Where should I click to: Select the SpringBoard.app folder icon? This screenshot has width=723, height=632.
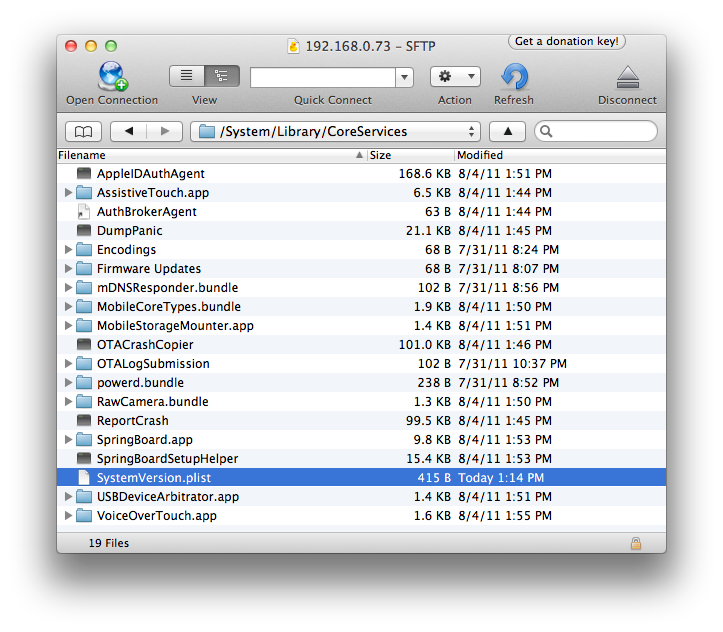click(x=84, y=439)
